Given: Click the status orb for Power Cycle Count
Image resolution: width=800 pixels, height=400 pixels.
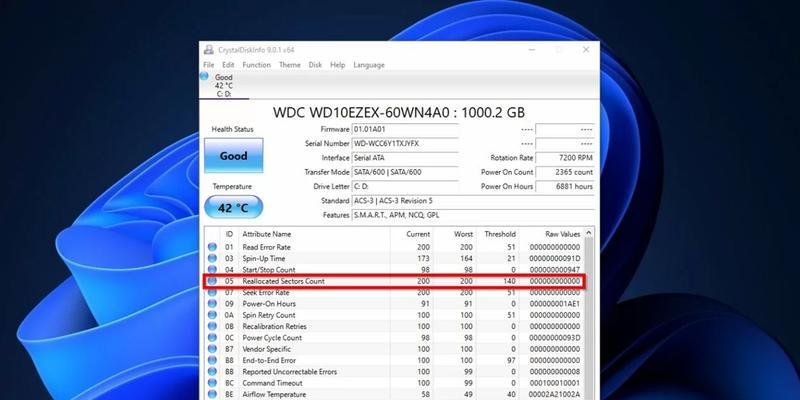Looking at the screenshot, I should point(212,338).
